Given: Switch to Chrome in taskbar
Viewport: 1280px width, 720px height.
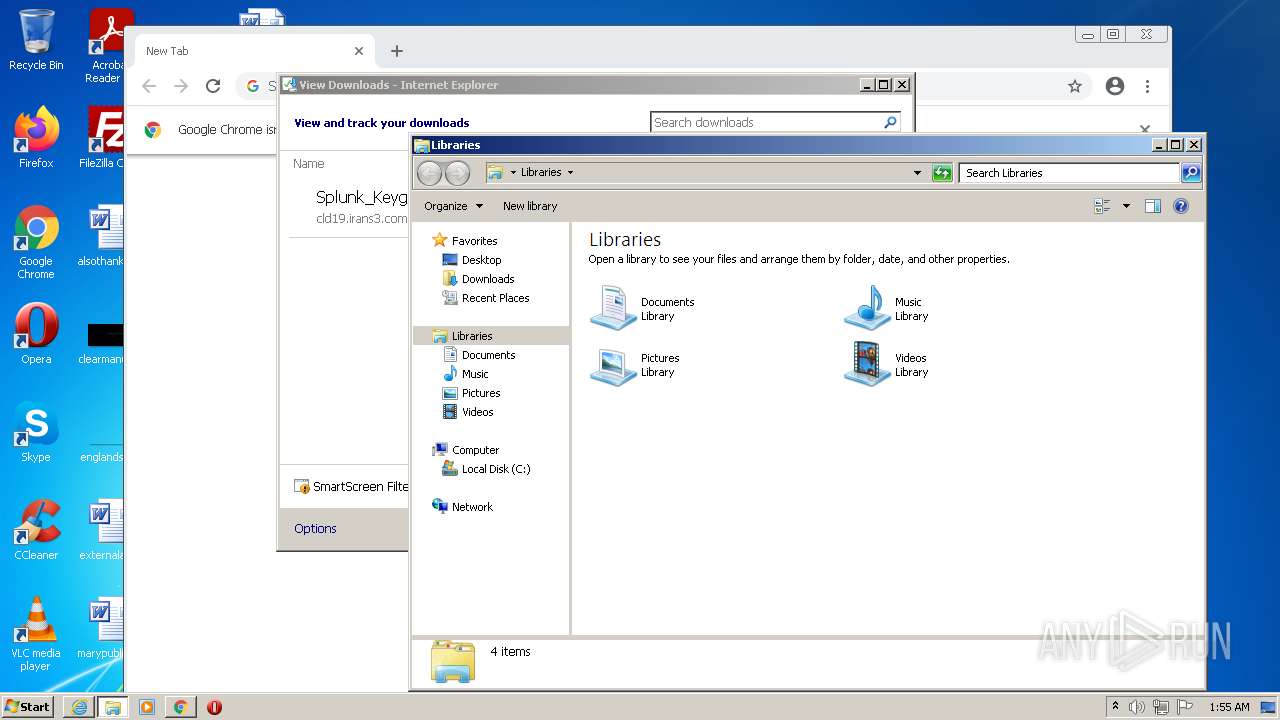Looking at the screenshot, I should pos(181,707).
